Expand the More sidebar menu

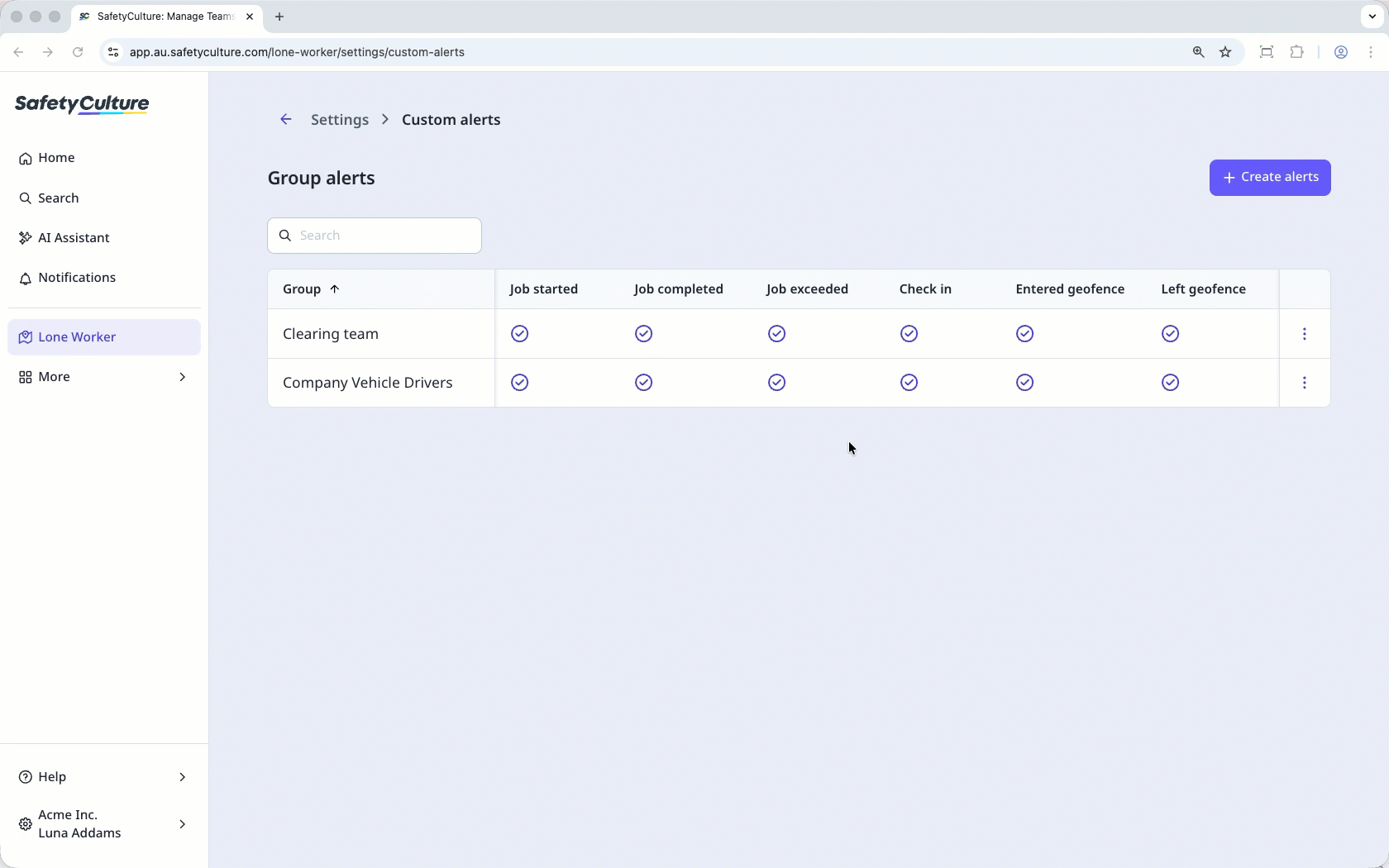point(104,377)
